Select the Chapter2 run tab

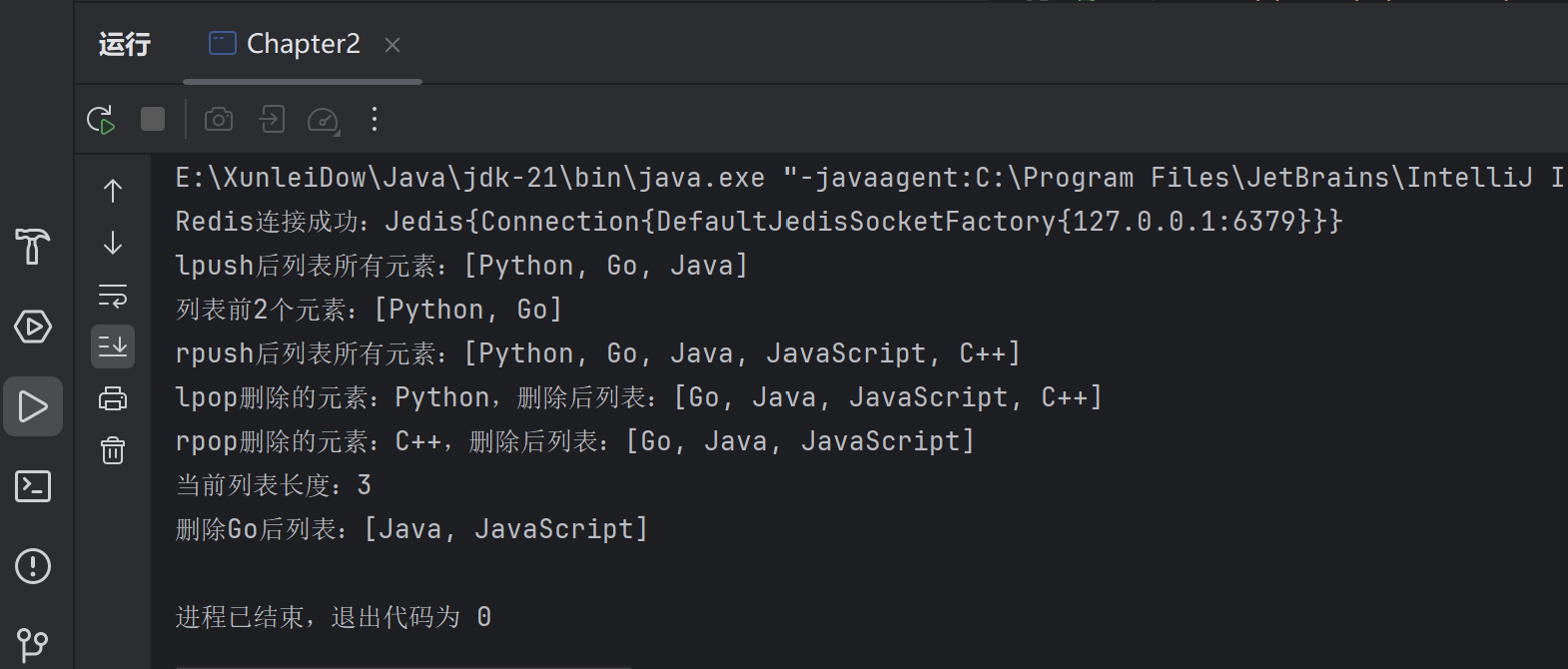285,44
